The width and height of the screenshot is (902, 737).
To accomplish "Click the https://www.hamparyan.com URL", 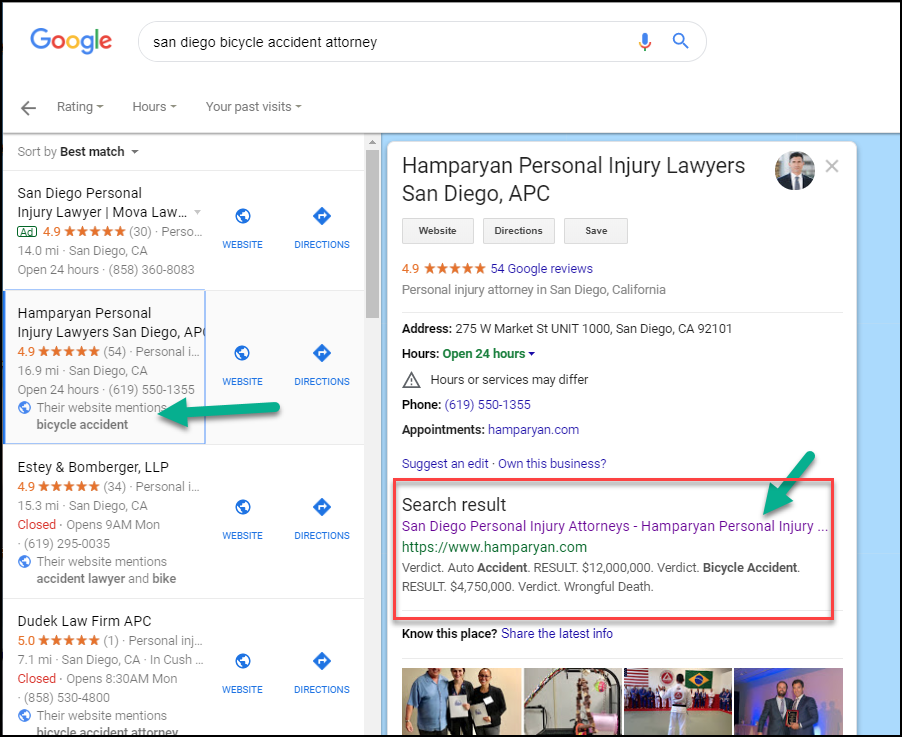I will (x=494, y=547).
